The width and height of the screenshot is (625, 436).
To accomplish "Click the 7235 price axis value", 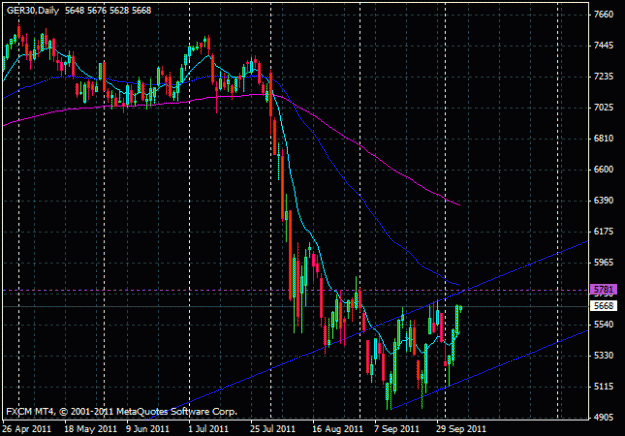I will 603,77.
